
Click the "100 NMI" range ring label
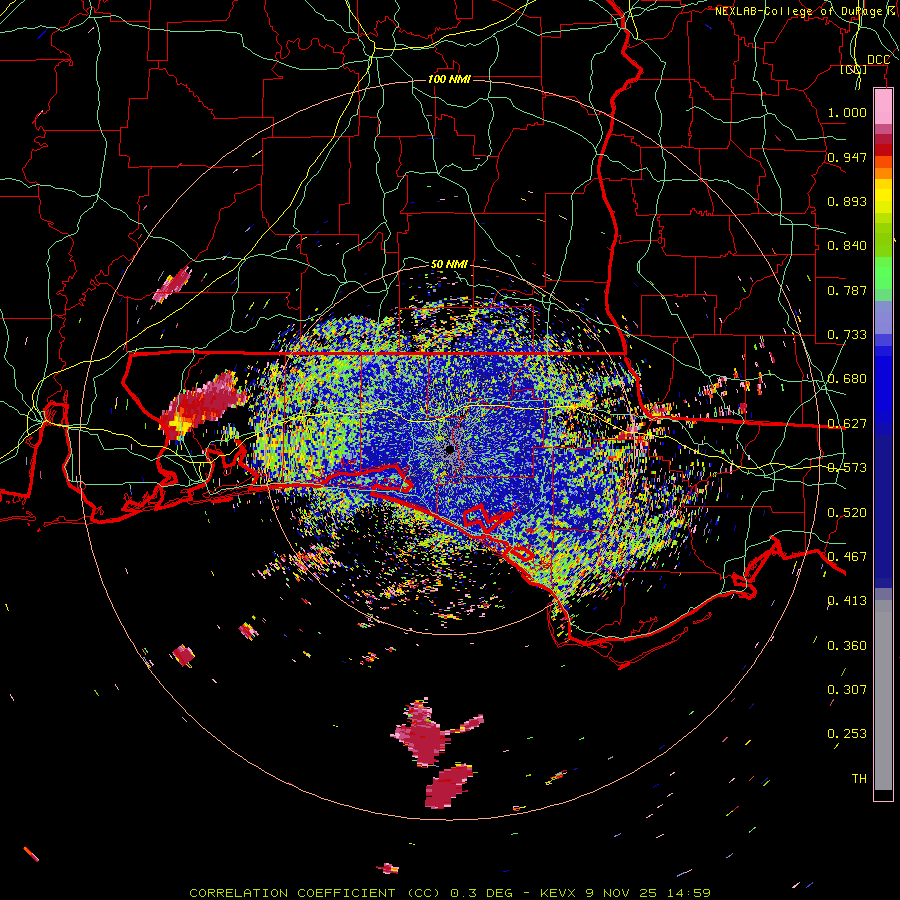449,79
